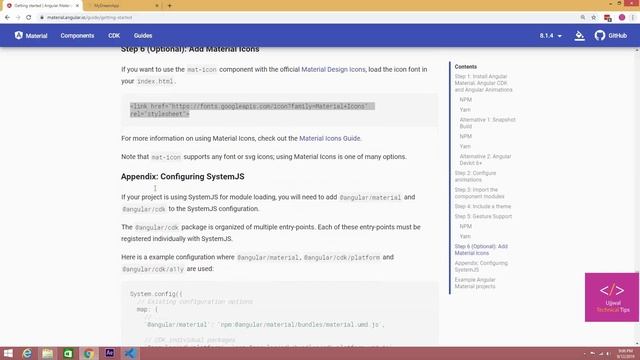Jump to Step 2: Configure animations in Contents

pyautogui.click(x=475, y=176)
